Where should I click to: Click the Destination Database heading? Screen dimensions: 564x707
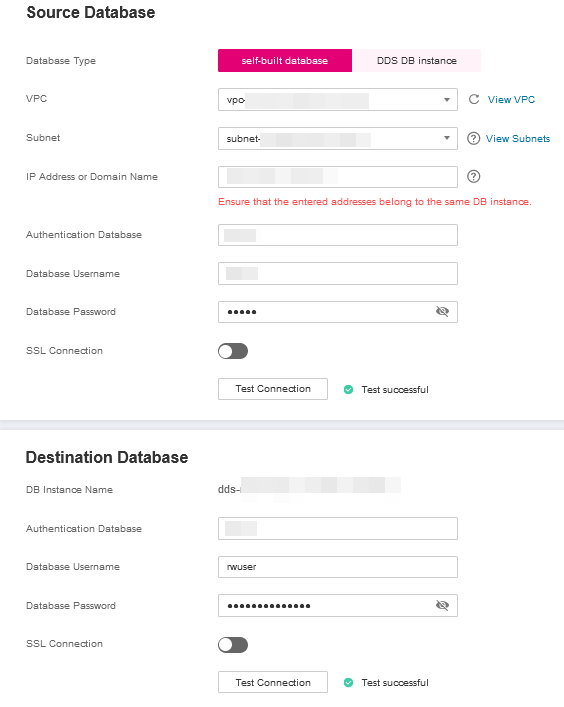tap(107, 457)
